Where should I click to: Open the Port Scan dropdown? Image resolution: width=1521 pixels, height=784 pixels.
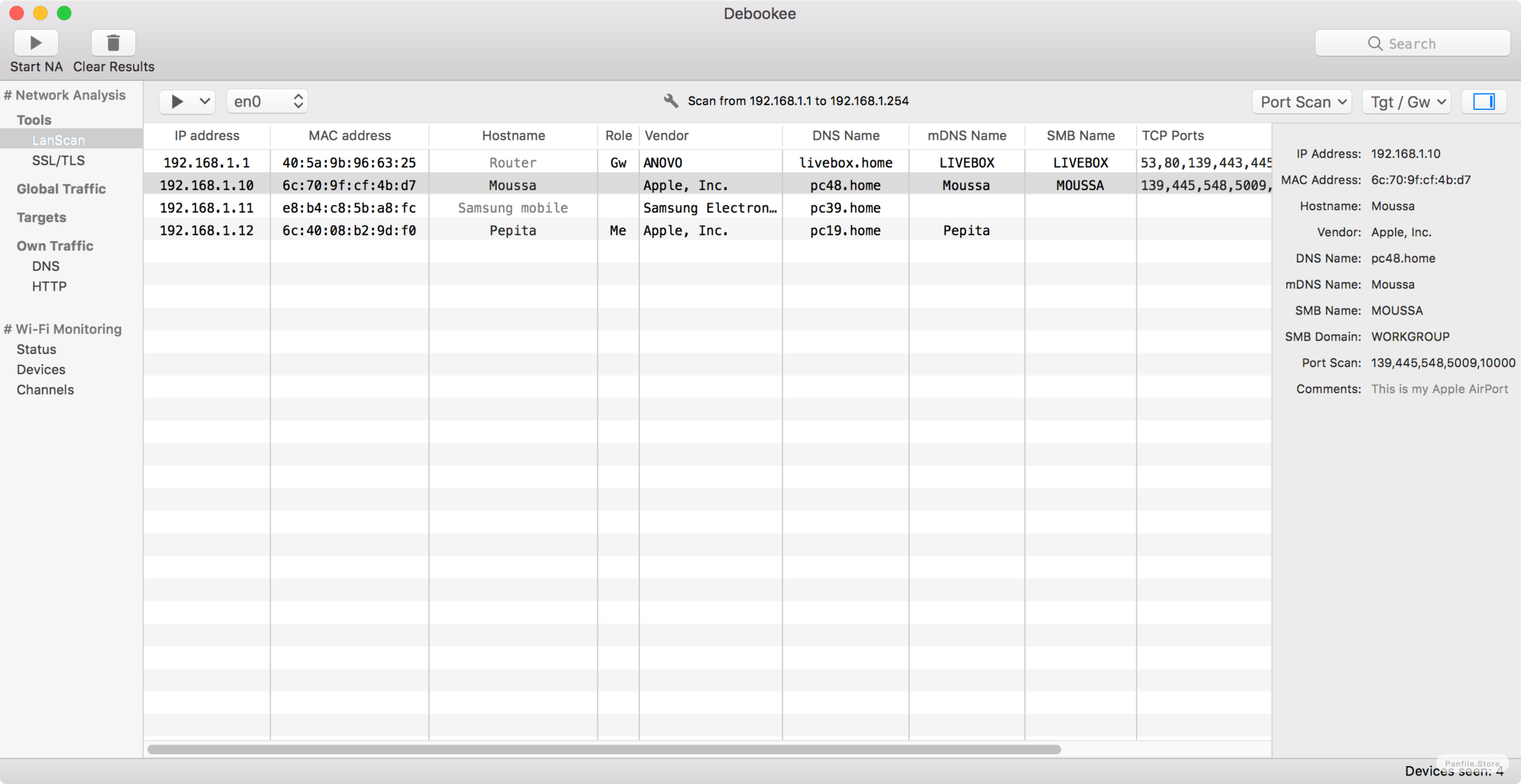[x=1302, y=102]
